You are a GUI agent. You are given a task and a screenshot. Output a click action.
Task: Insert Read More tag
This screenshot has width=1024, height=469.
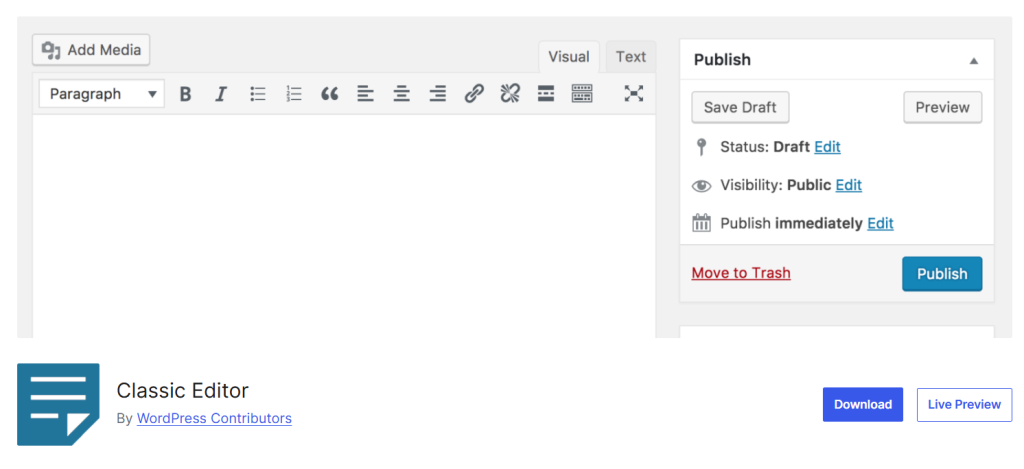click(x=545, y=94)
